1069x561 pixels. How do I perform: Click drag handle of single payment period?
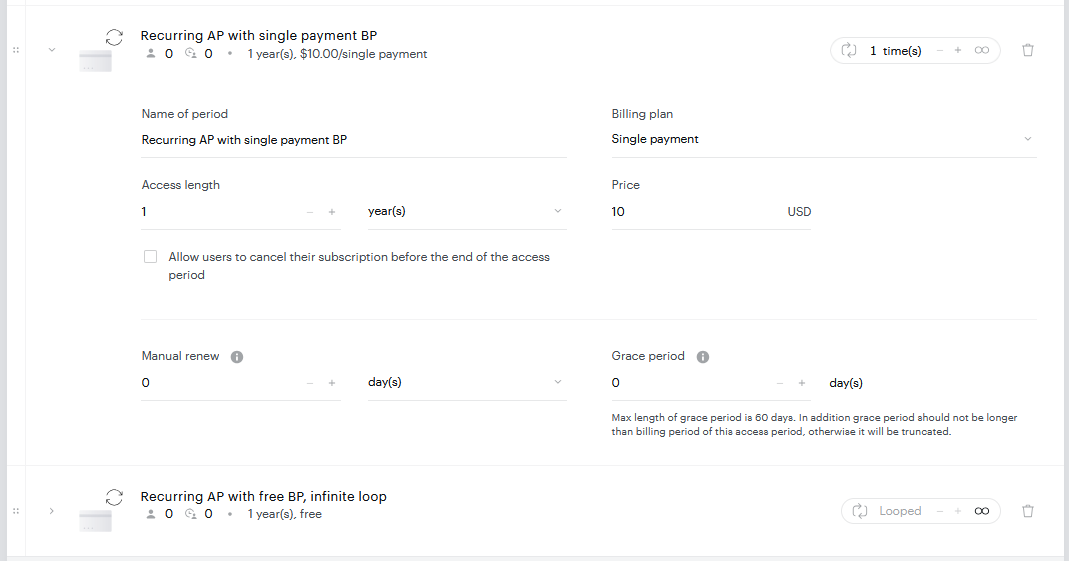[16, 50]
